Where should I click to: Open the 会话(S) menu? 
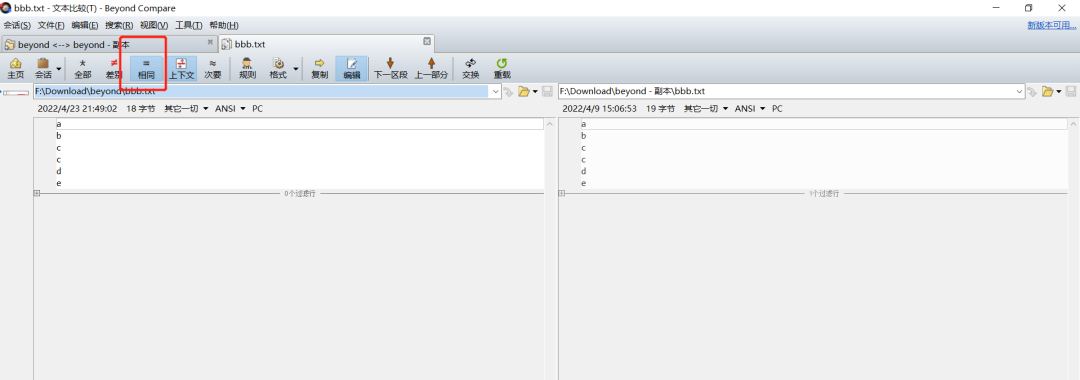[x=17, y=25]
